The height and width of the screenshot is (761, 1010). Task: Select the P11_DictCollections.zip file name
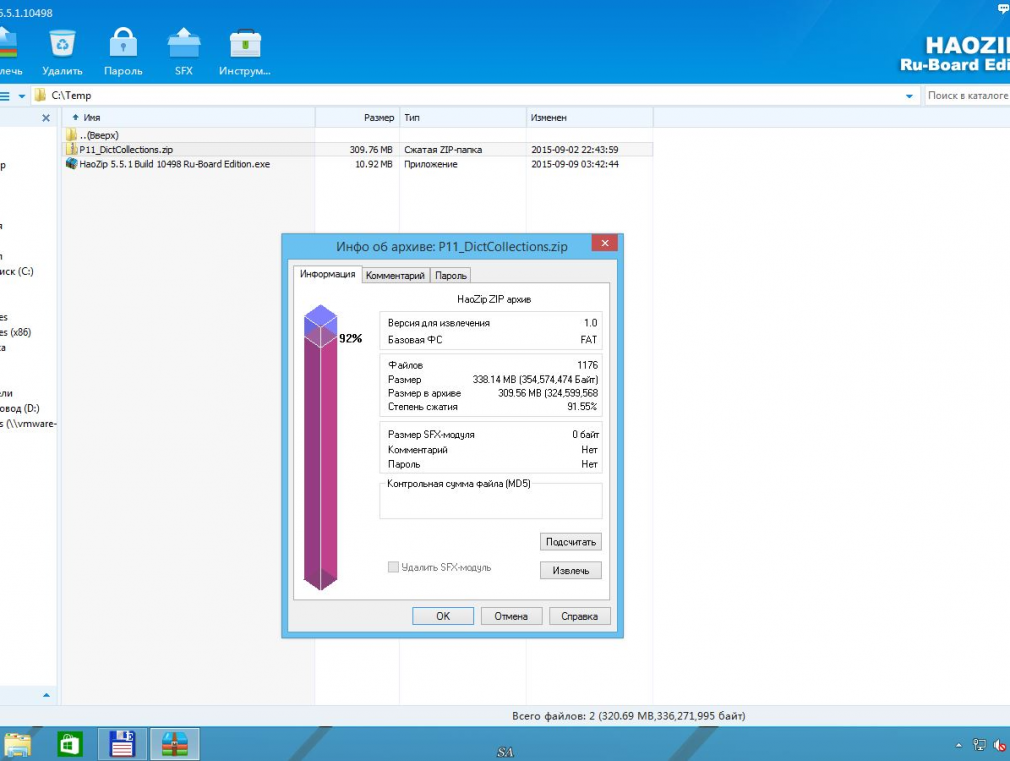tap(126, 149)
